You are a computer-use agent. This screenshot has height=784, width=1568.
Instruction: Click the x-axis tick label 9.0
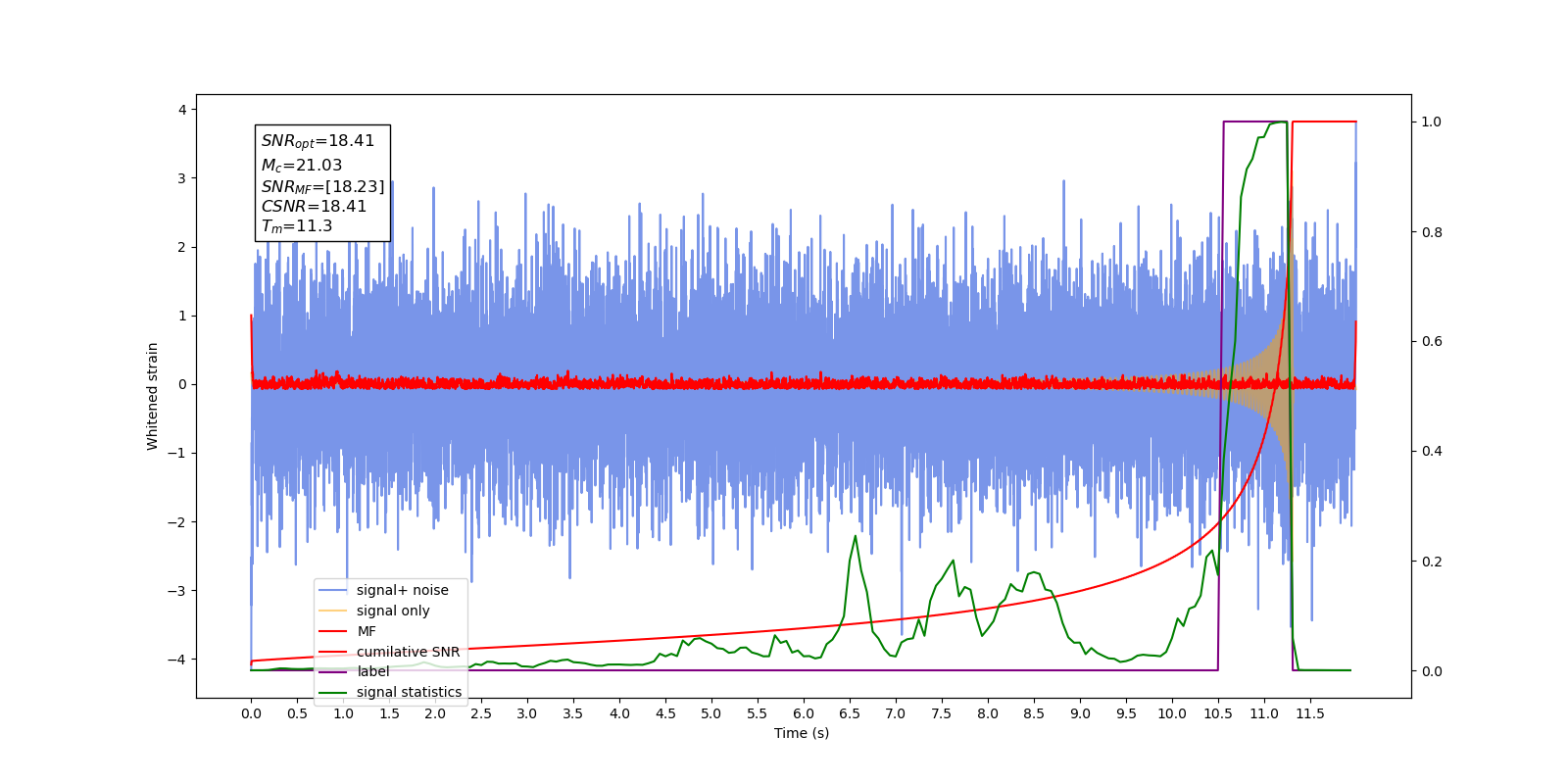tap(1080, 713)
